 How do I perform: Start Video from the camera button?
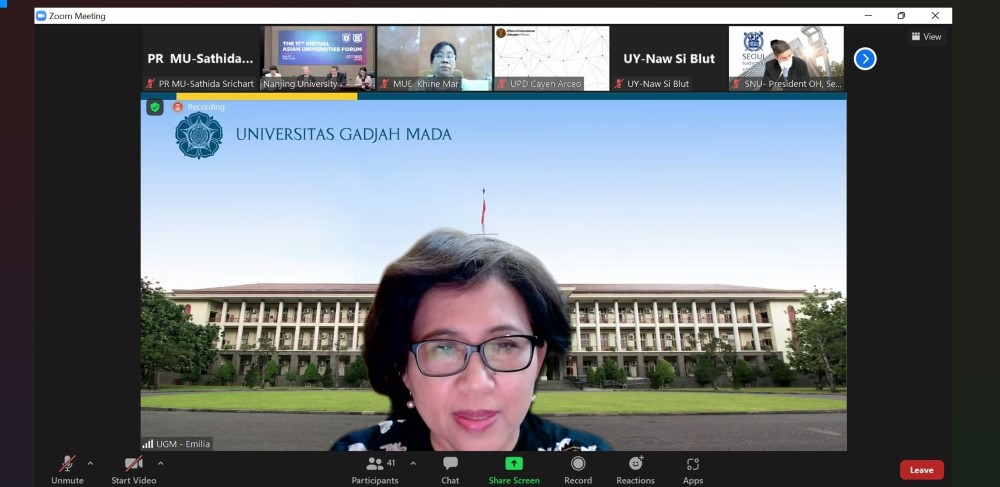click(133, 465)
